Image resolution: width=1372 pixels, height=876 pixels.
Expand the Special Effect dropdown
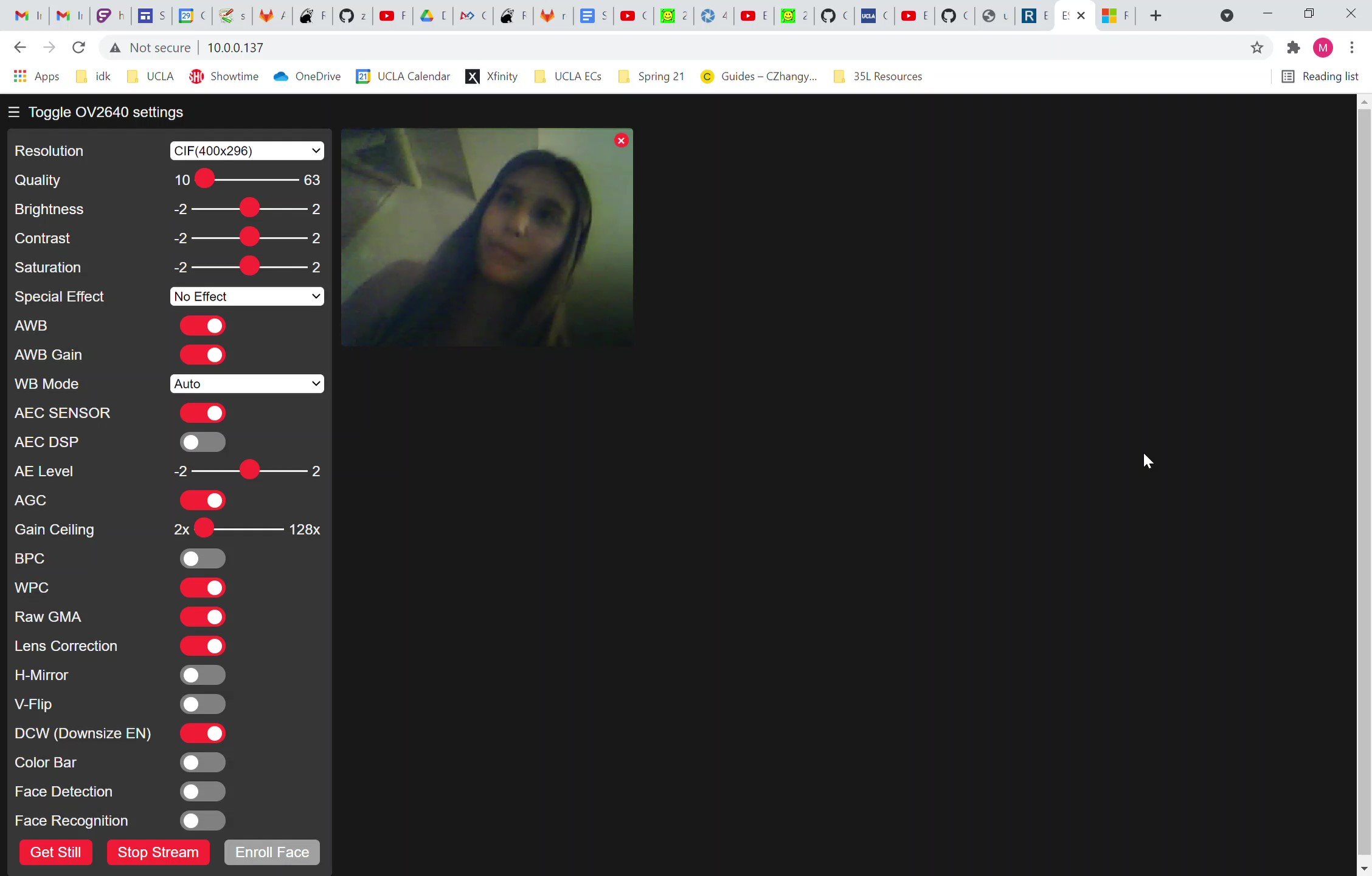click(247, 296)
